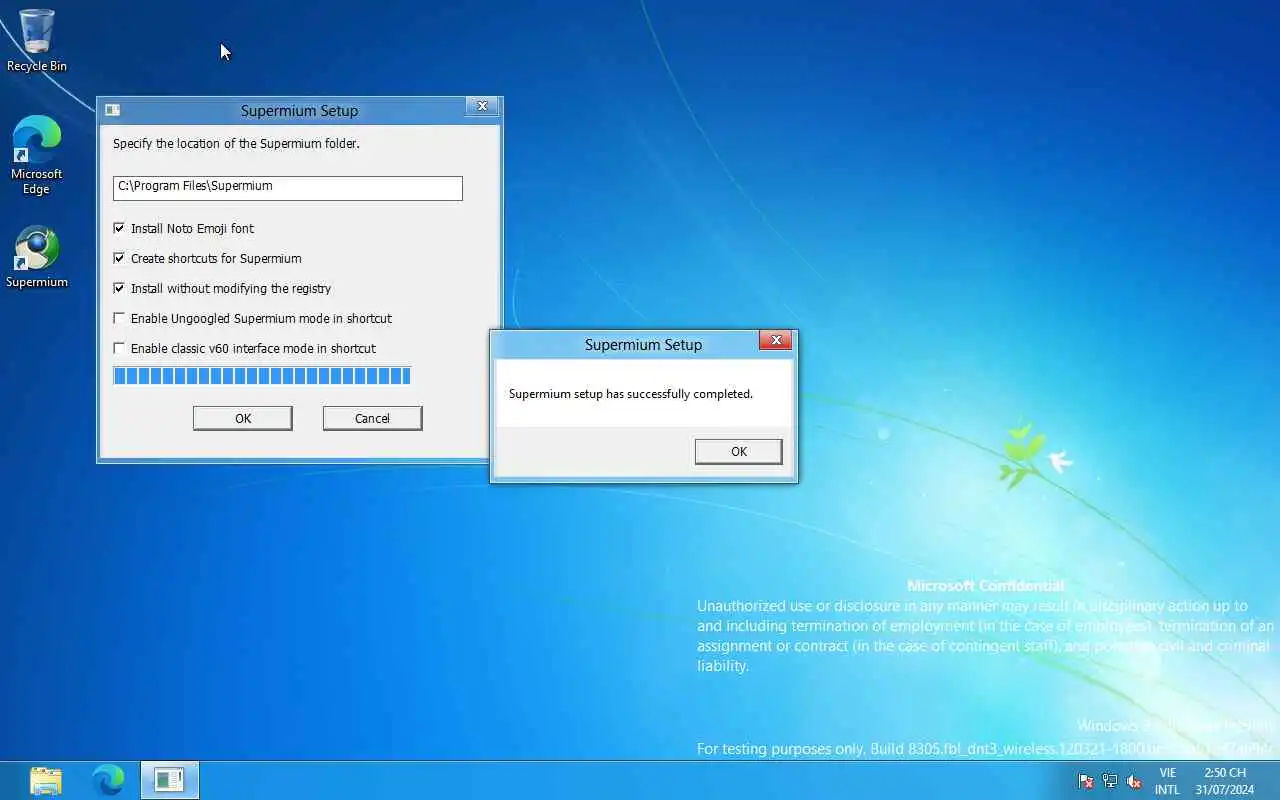Open the Recycle Bin desktop icon
Viewport: 1280px width, 800px height.
(37, 40)
